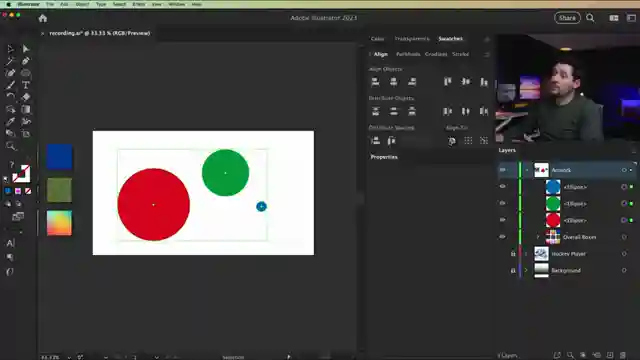Switch to the Transparency tab
Viewport: 640px width, 360px height.
coord(412,39)
